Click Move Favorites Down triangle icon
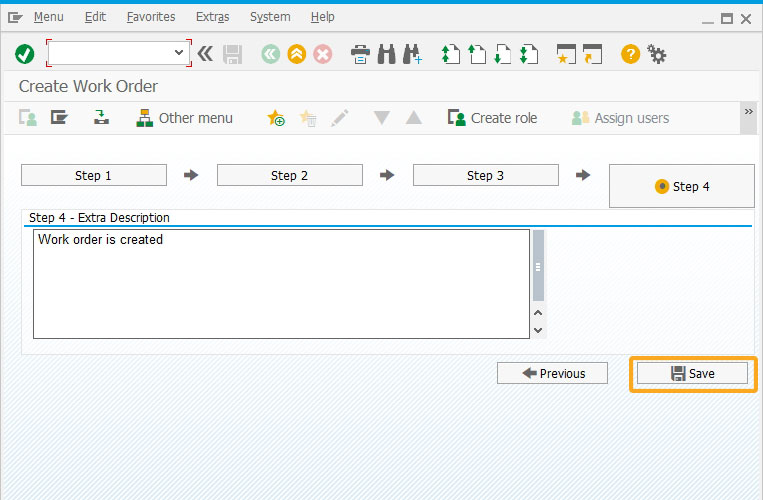This screenshot has height=500, width=763. coord(382,118)
